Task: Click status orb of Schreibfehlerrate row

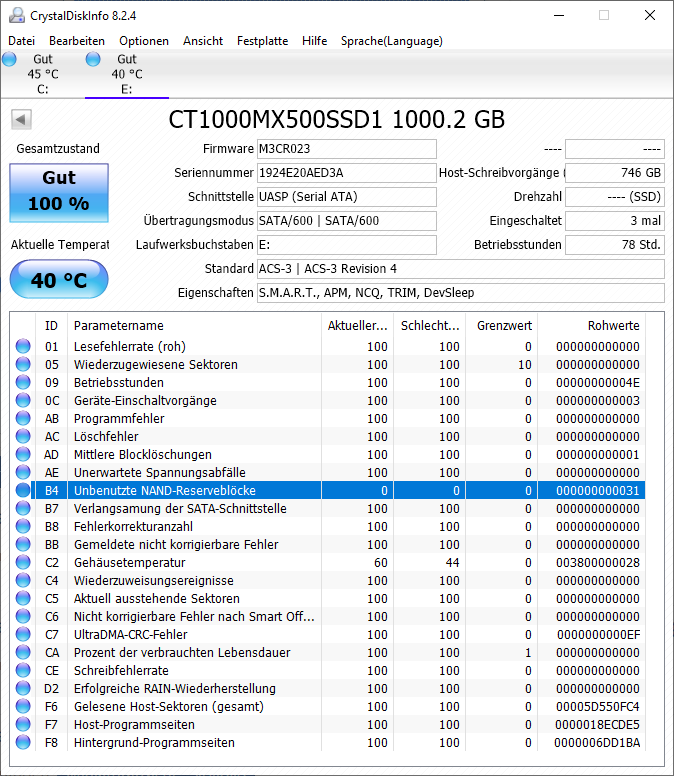Action: (x=23, y=670)
